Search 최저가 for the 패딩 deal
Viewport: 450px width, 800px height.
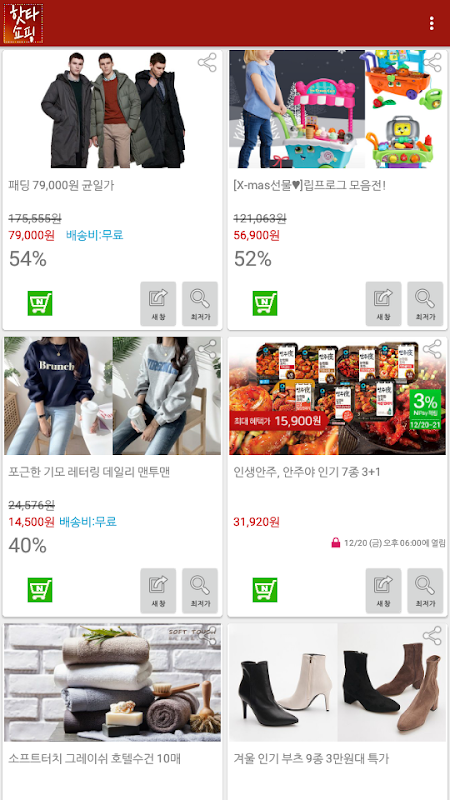pos(200,304)
